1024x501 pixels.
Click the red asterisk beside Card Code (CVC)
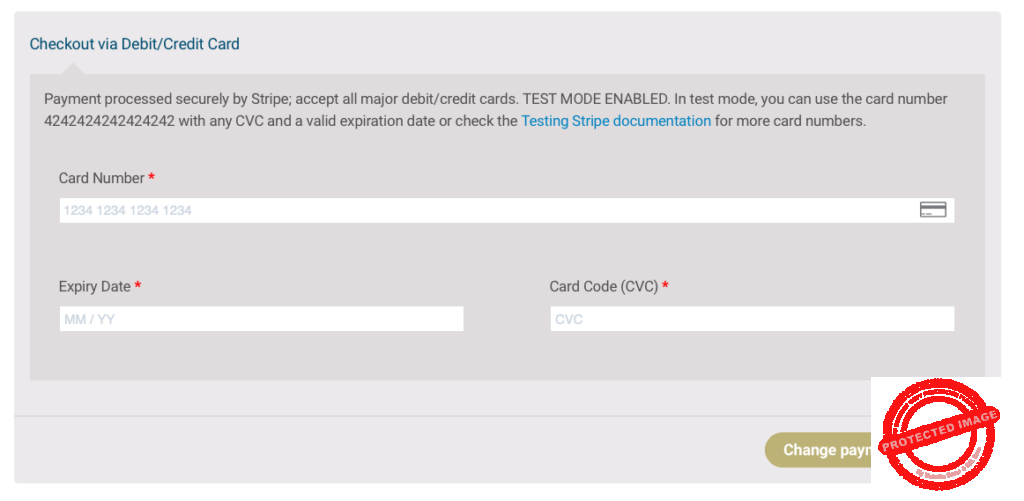point(665,287)
